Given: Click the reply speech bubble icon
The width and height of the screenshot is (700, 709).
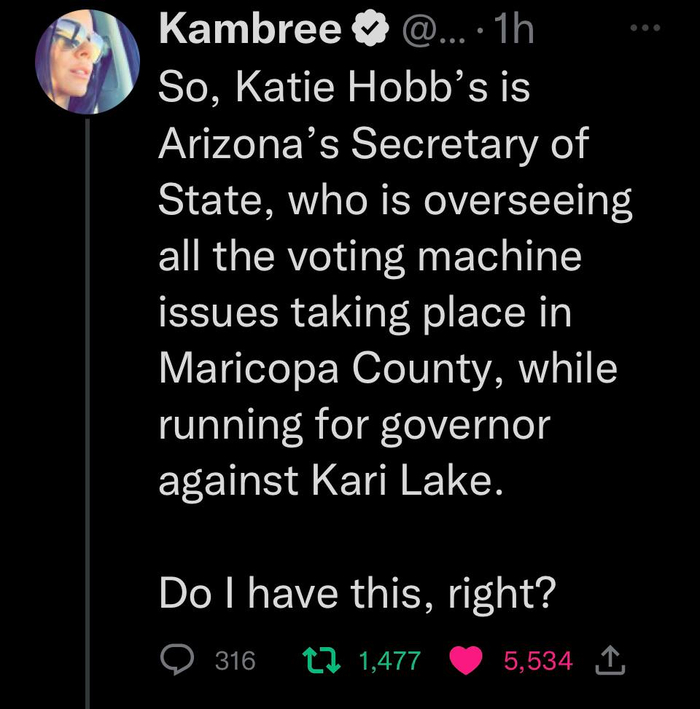Looking at the screenshot, I should click(180, 660).
